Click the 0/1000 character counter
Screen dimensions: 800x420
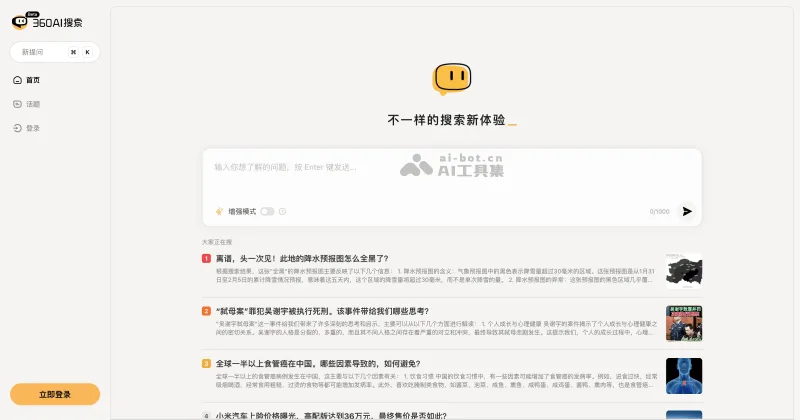pyautogui.click(x=659, y=211)
